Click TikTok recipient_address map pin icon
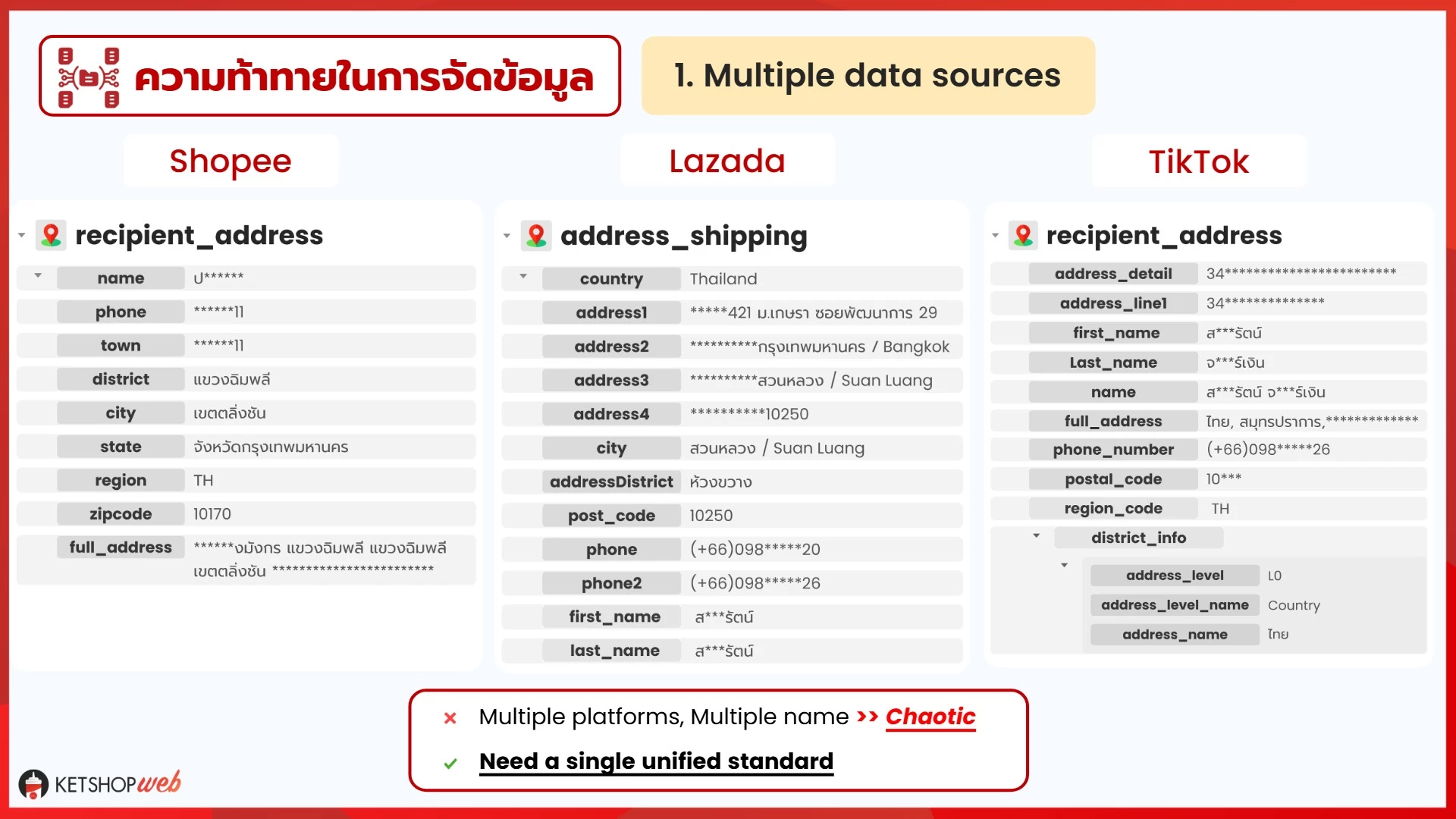The height and width of the screenshot is (819, 1456). tap(1023, 235)
